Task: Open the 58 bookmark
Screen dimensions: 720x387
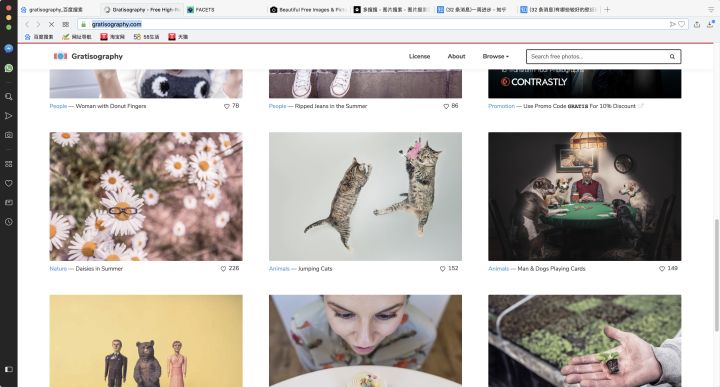Action: [x=146, y=37]
